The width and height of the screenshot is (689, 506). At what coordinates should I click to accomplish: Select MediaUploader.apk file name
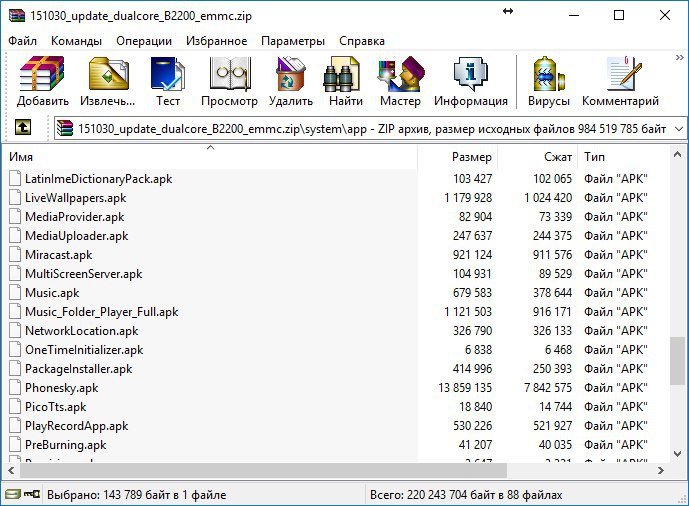[76, 235]
